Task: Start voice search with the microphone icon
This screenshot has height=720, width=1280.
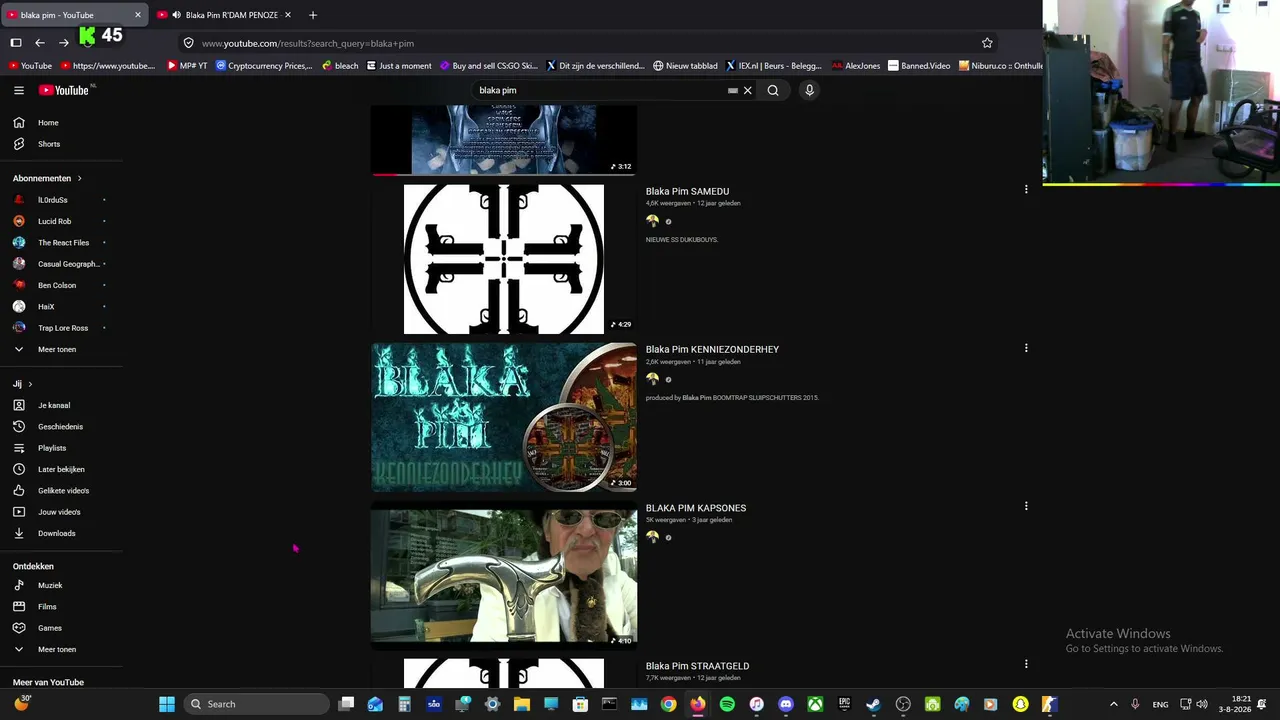Action: coord(809,90)
